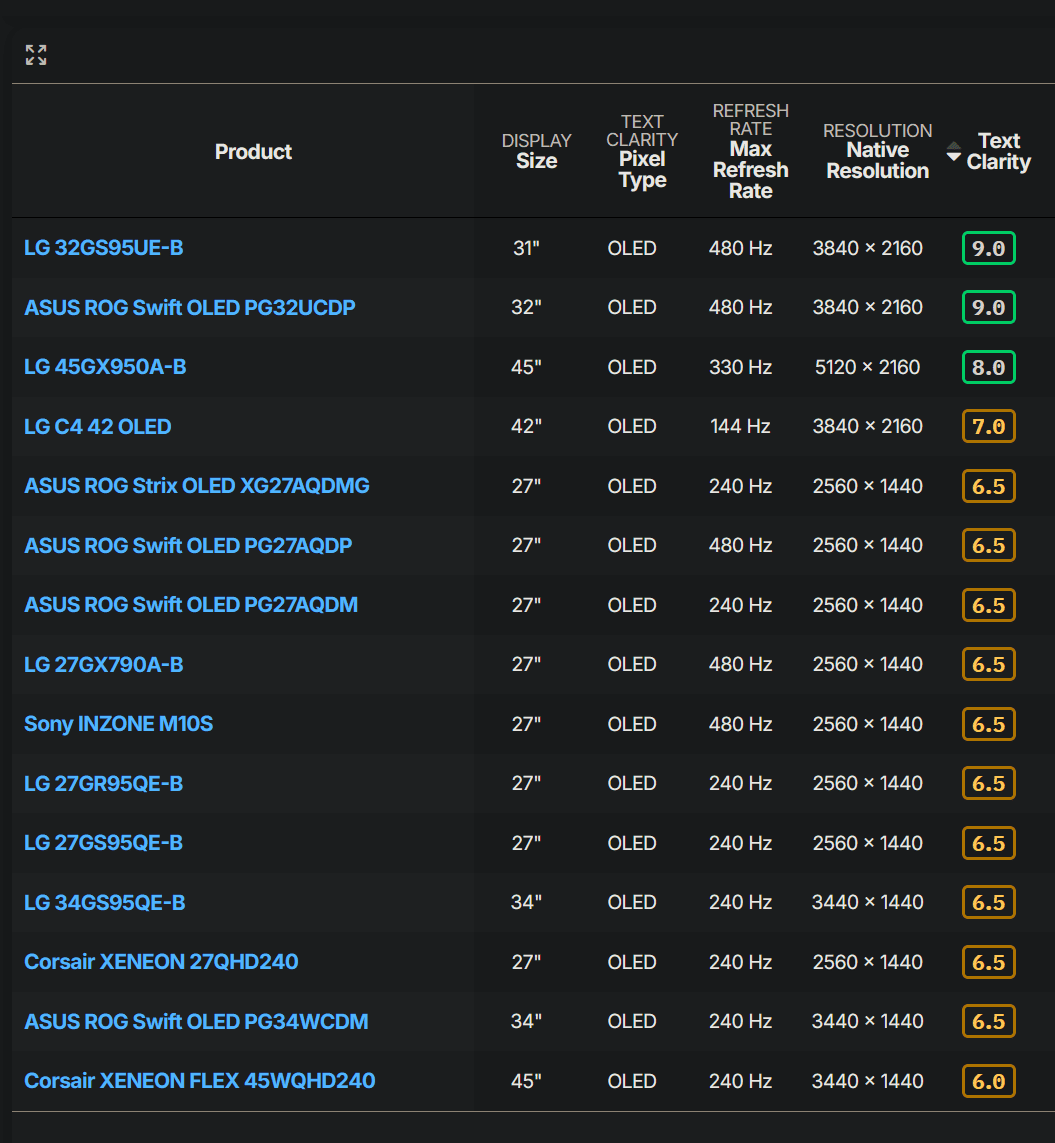Select 480 Hz in ASUS PG32UCDP row
Screen dimensions: 1055x1143
tap(741, 308)
